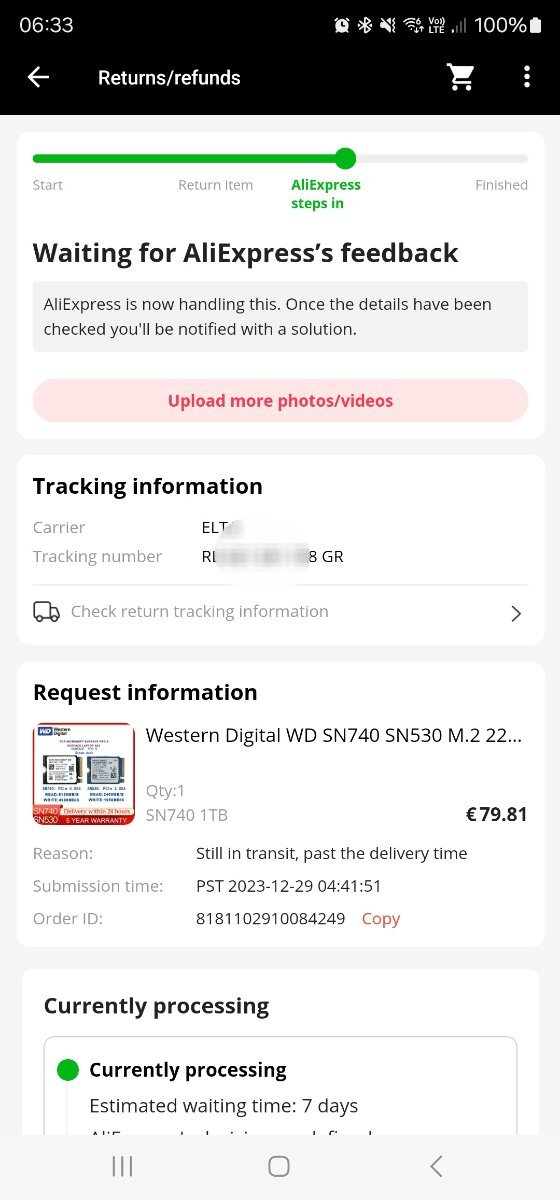Tap the Android recent apps button
This screenshot has height=1200, width=560.
(x=122, y=1166)
